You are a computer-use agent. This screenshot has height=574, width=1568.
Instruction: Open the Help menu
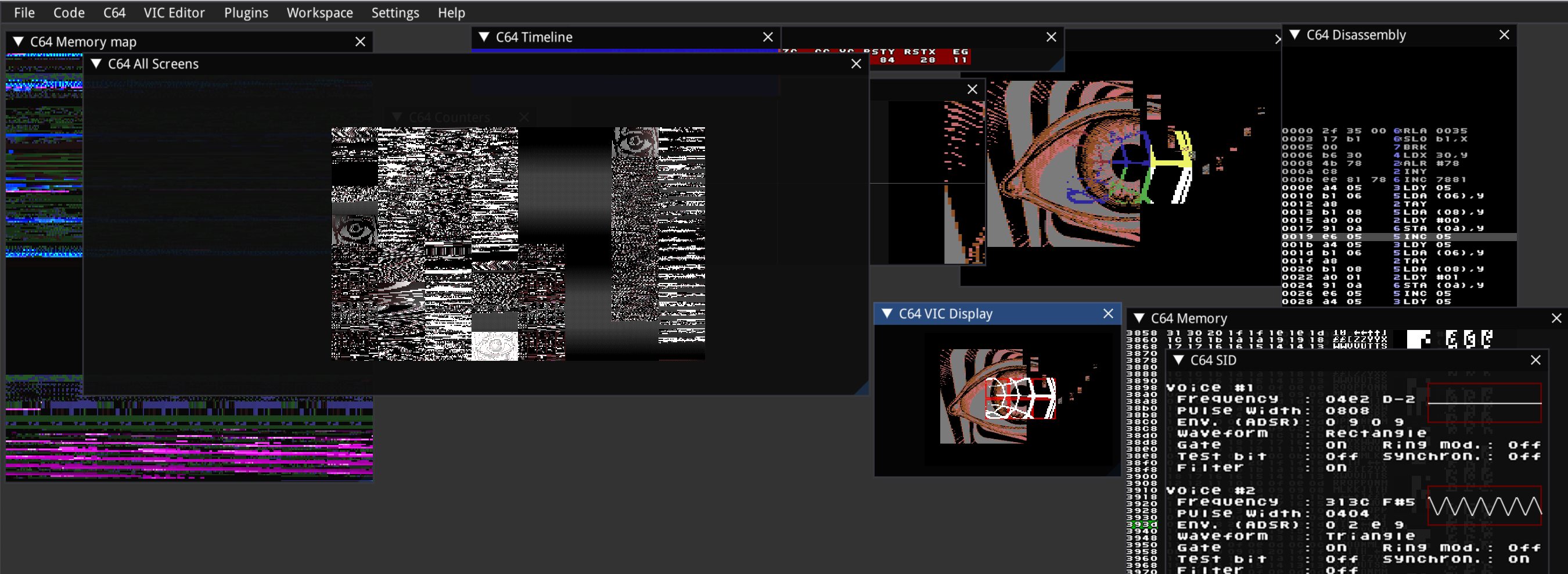[x=451, y=13]
